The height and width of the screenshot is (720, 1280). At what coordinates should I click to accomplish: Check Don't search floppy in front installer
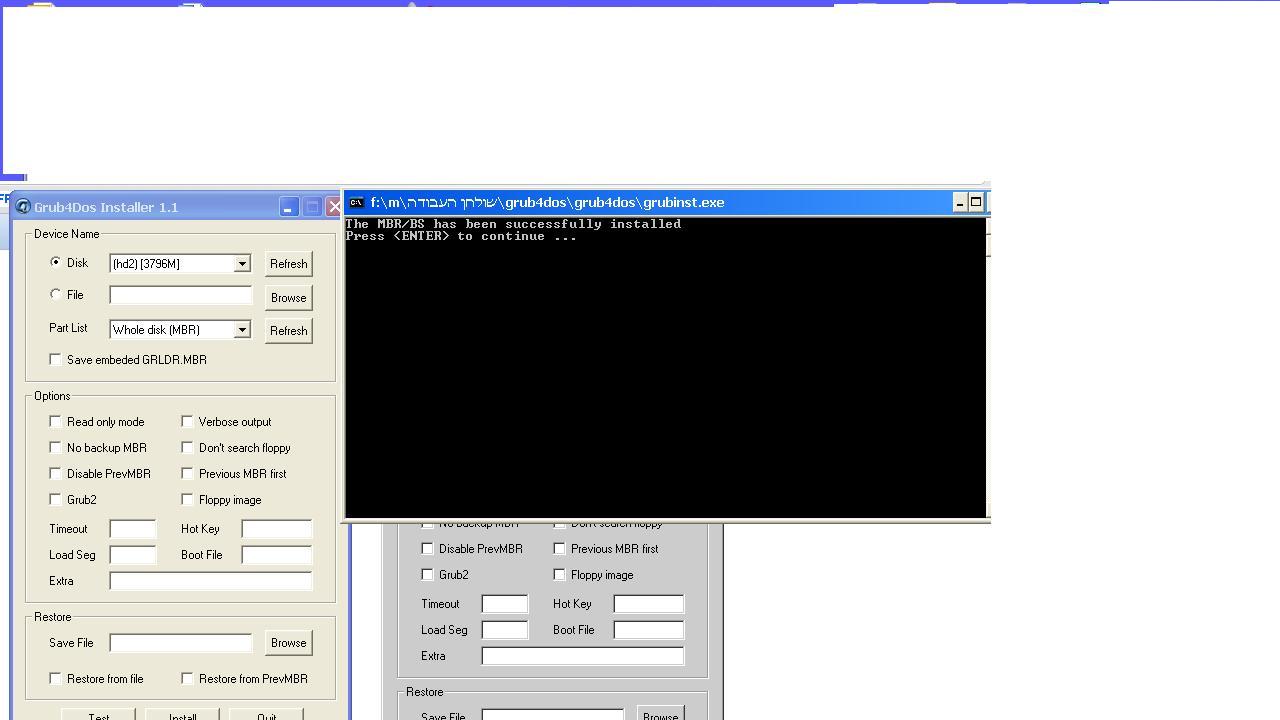[188, 447]
